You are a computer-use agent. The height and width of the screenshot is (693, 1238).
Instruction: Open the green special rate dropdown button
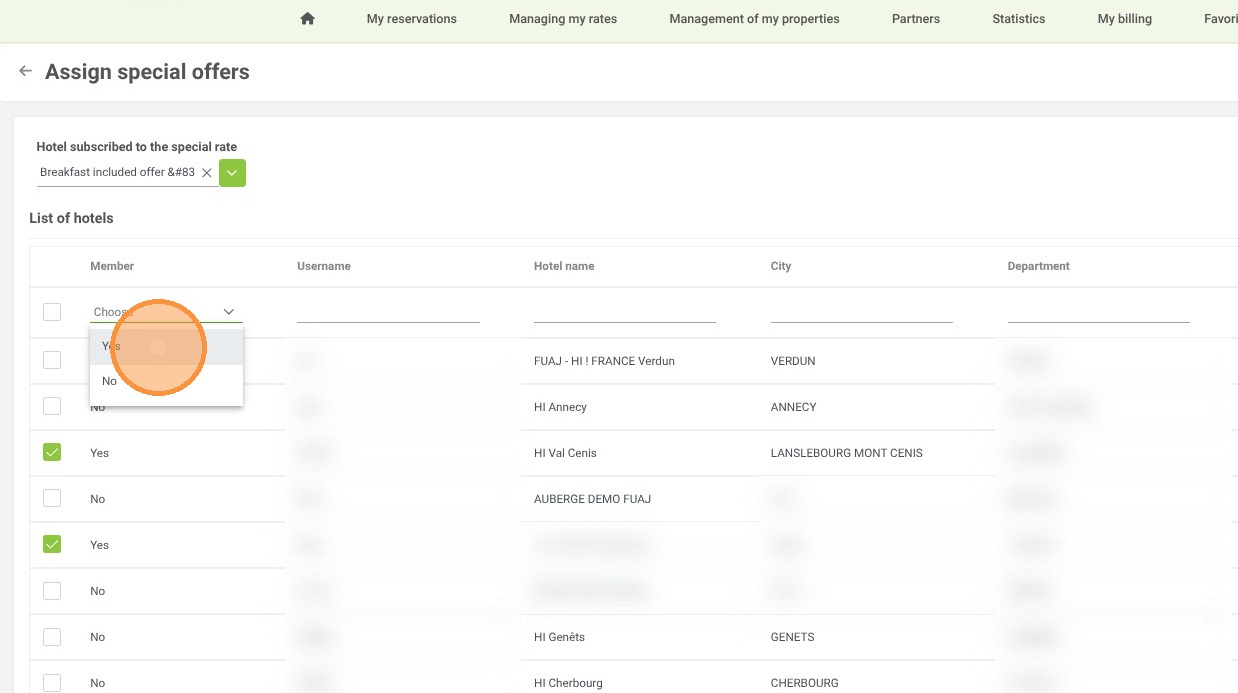pos(232,173)
